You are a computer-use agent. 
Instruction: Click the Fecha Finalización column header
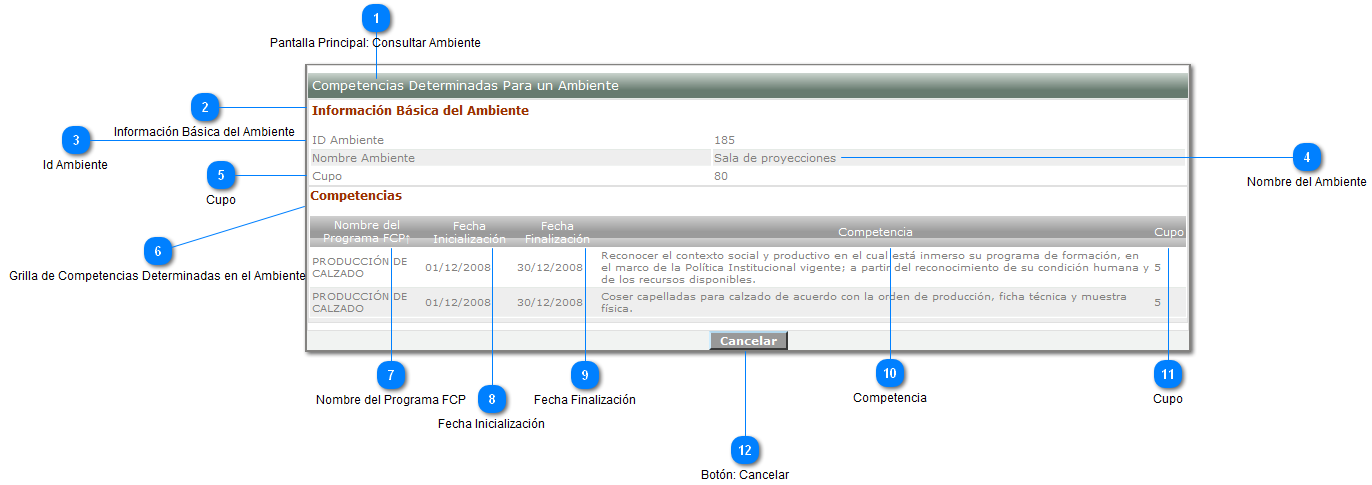click(557, 233)
